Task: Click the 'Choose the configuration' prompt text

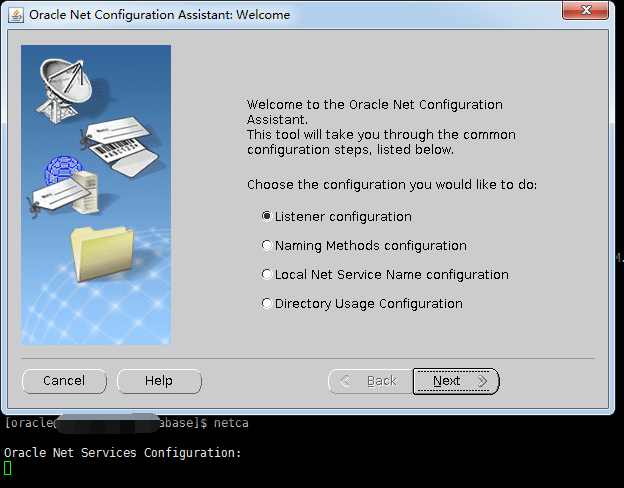Action: coord(392,185)
